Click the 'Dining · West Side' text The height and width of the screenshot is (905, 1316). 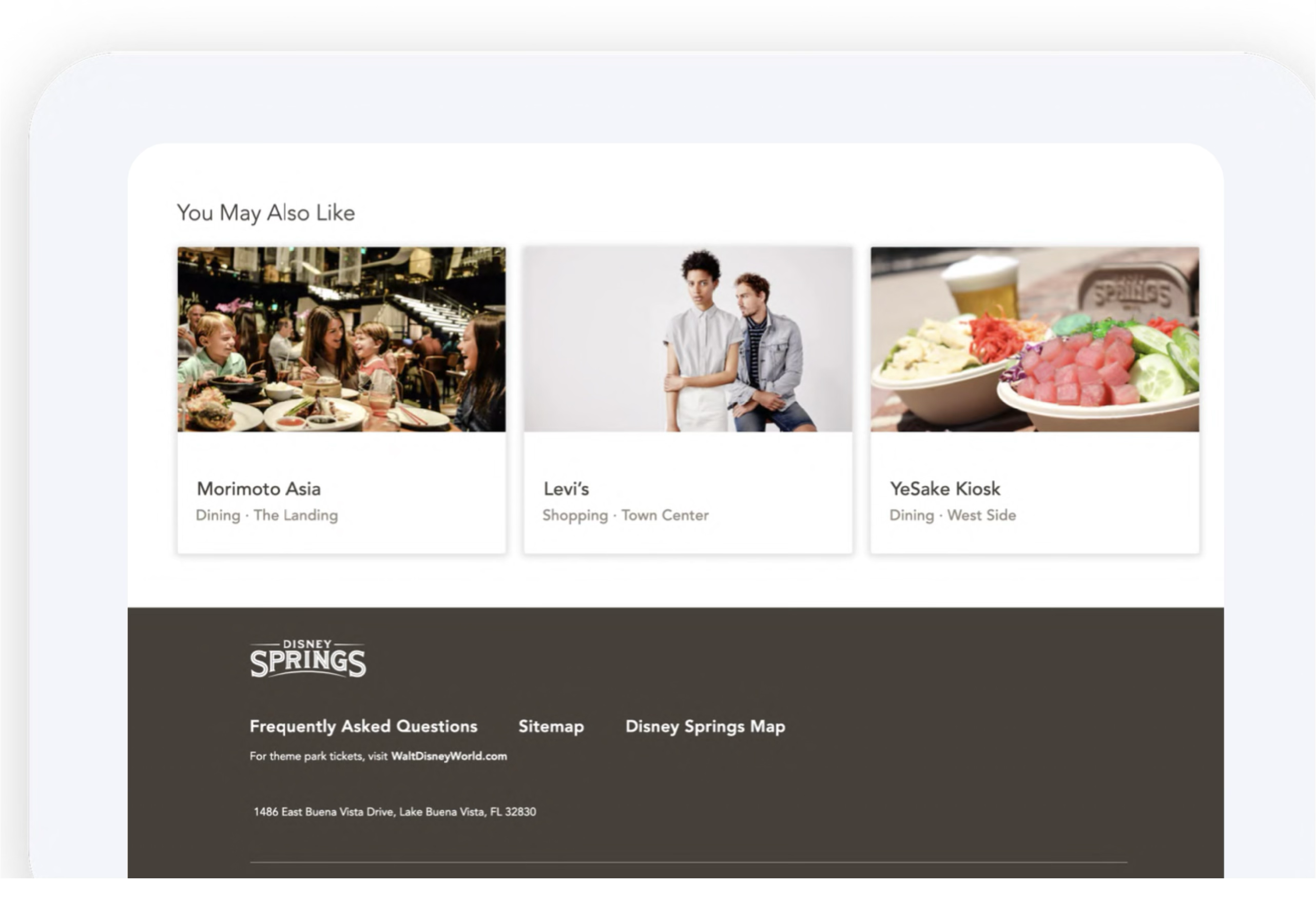click(953, 516)
